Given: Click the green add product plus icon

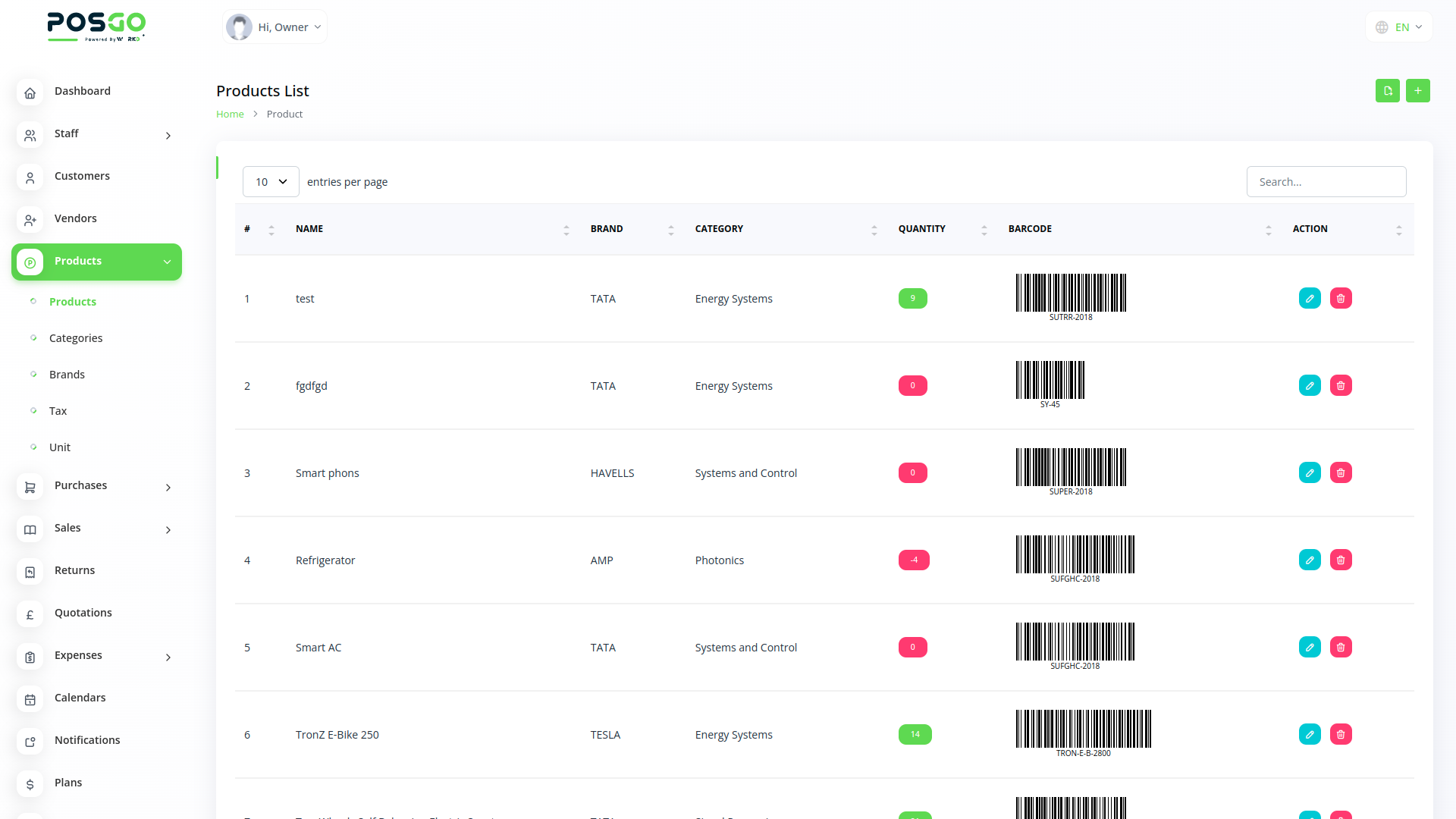Looking at the screenshot, I should (x=1417, y=91).
